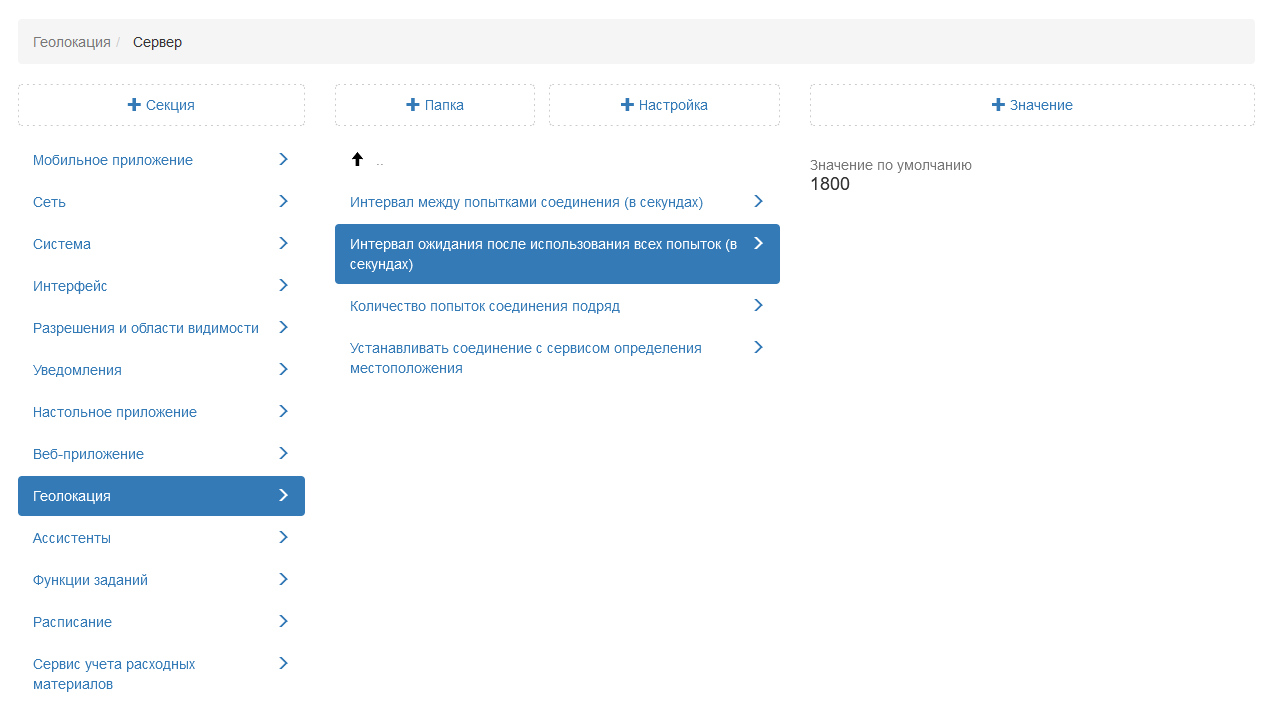This screenshot has height=723, width=1273.
Task: Click the up arrow to parent folder
Action: point(357,159)
